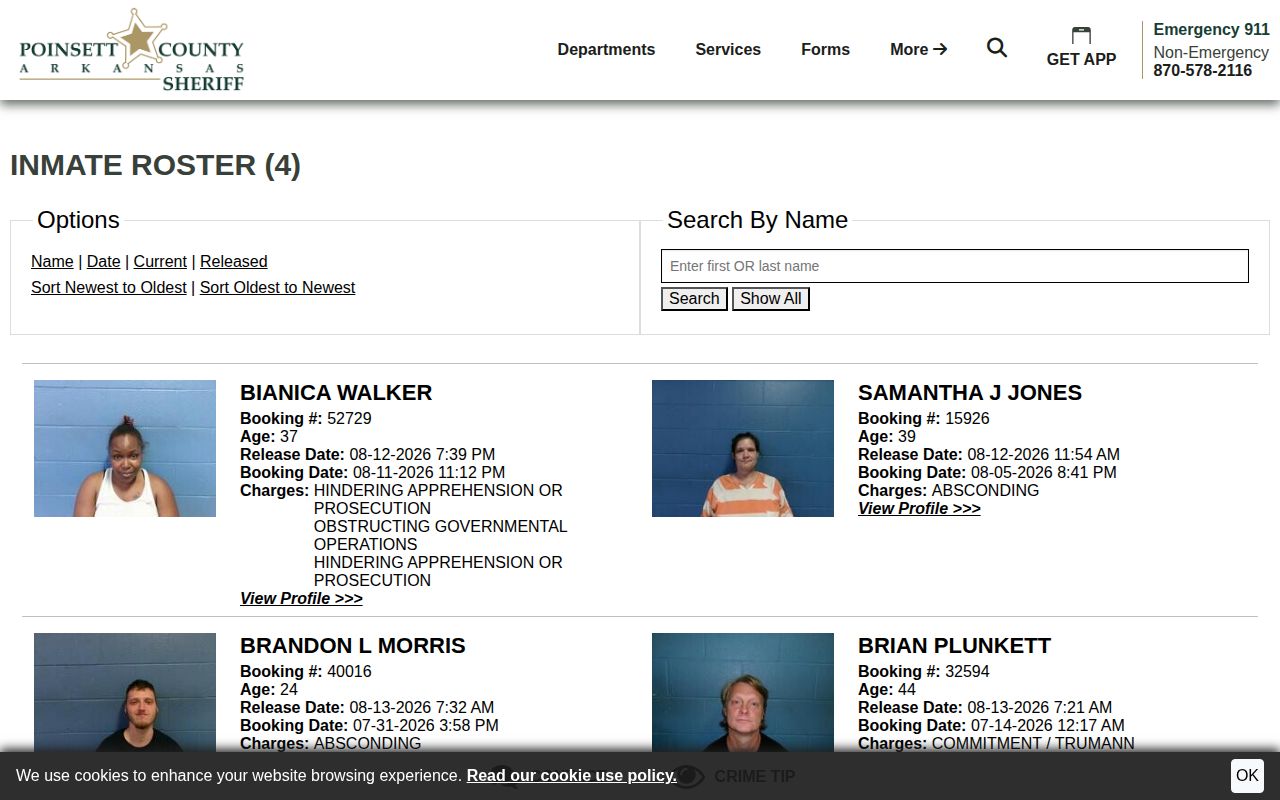This screenshot has height=800, width=1280.
Task: Open the Departments menu
Action: pyautogui.click(x=606, y=49)
